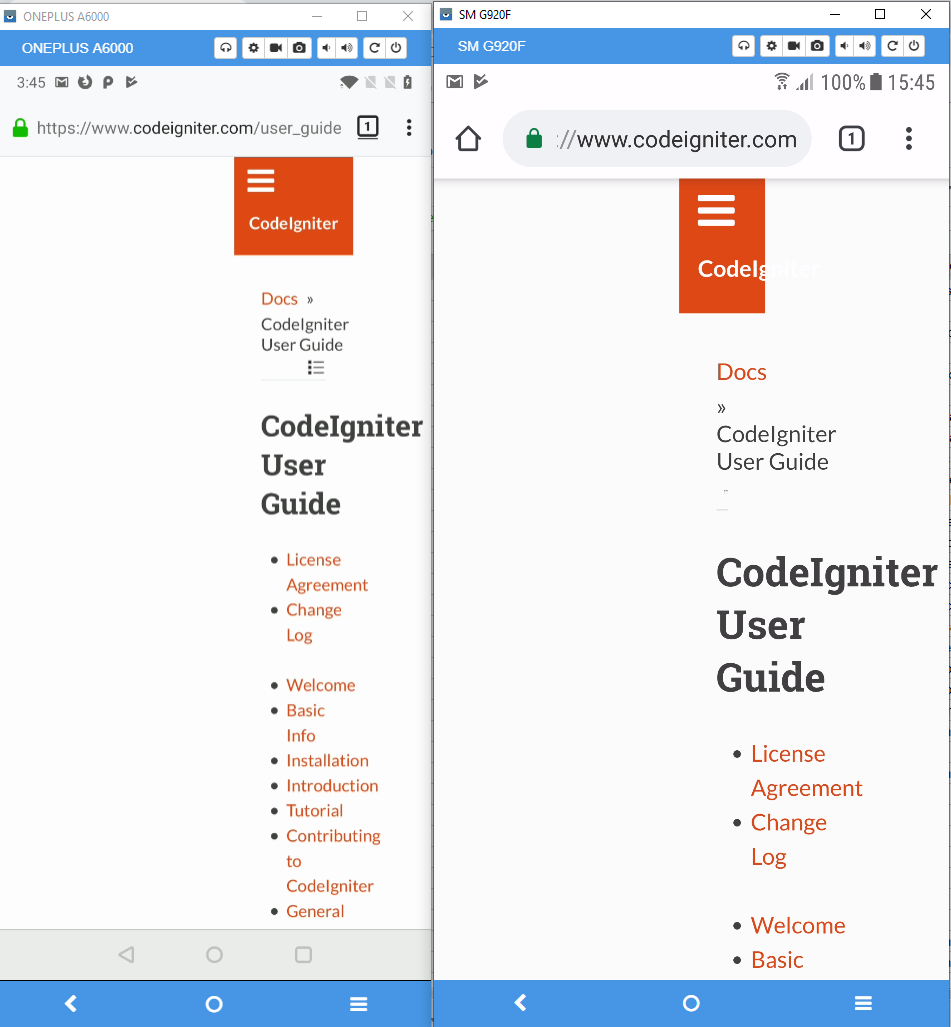951x1027 pixels.
Task: Open Chrome's three-dot overflow menu on ONEPLUS A6000
Action: (409, 129)
